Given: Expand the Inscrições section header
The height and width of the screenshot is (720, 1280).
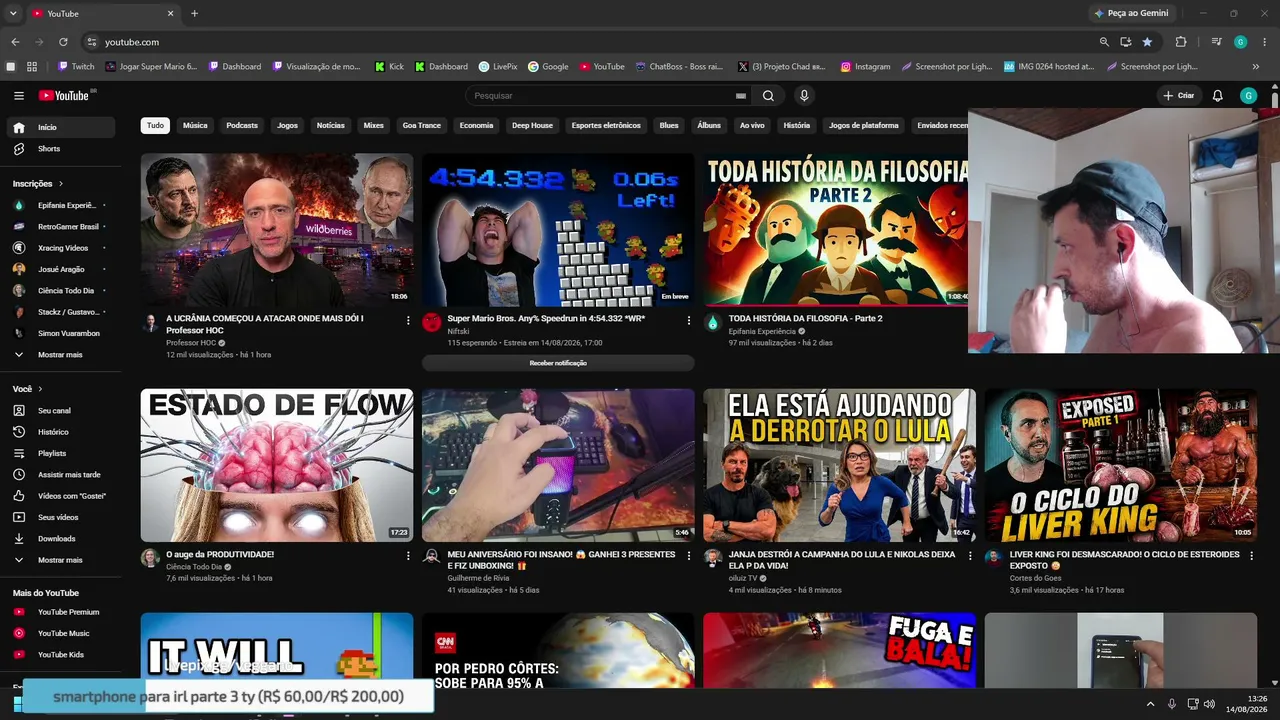Looking at the screenshot, I should (x=38, y=184).
